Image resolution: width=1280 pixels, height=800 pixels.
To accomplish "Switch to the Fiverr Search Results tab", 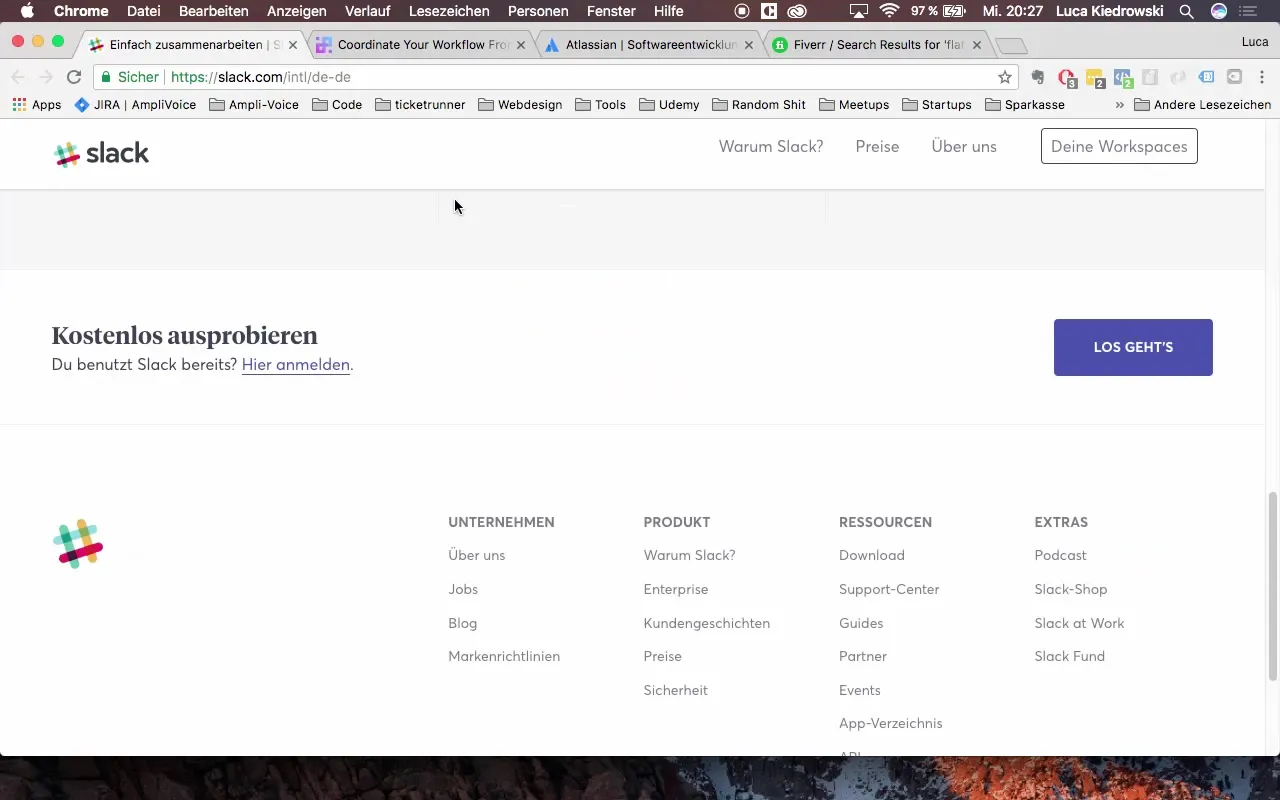I will tap(878, 45).
